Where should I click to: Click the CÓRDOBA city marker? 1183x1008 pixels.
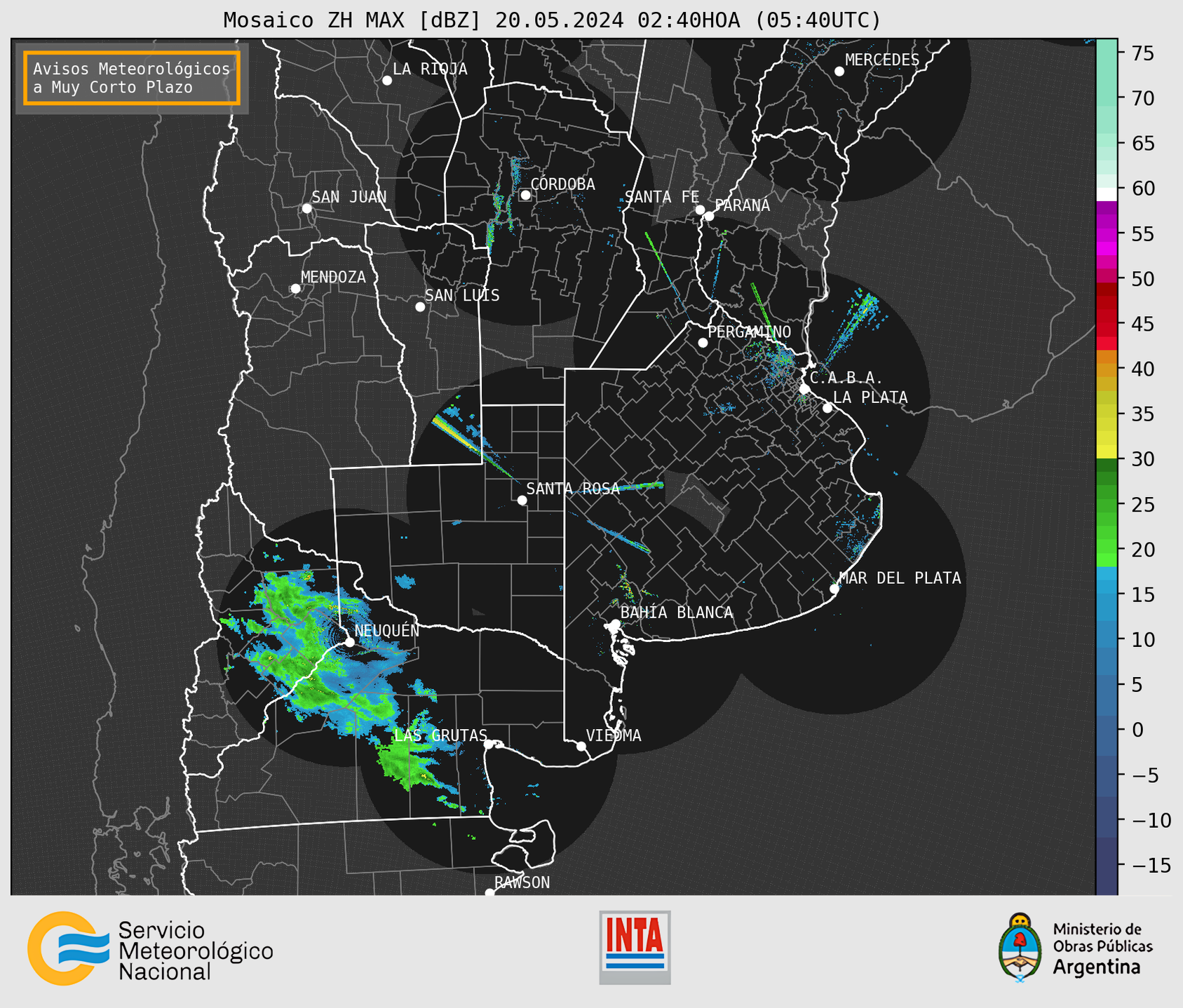525,195
